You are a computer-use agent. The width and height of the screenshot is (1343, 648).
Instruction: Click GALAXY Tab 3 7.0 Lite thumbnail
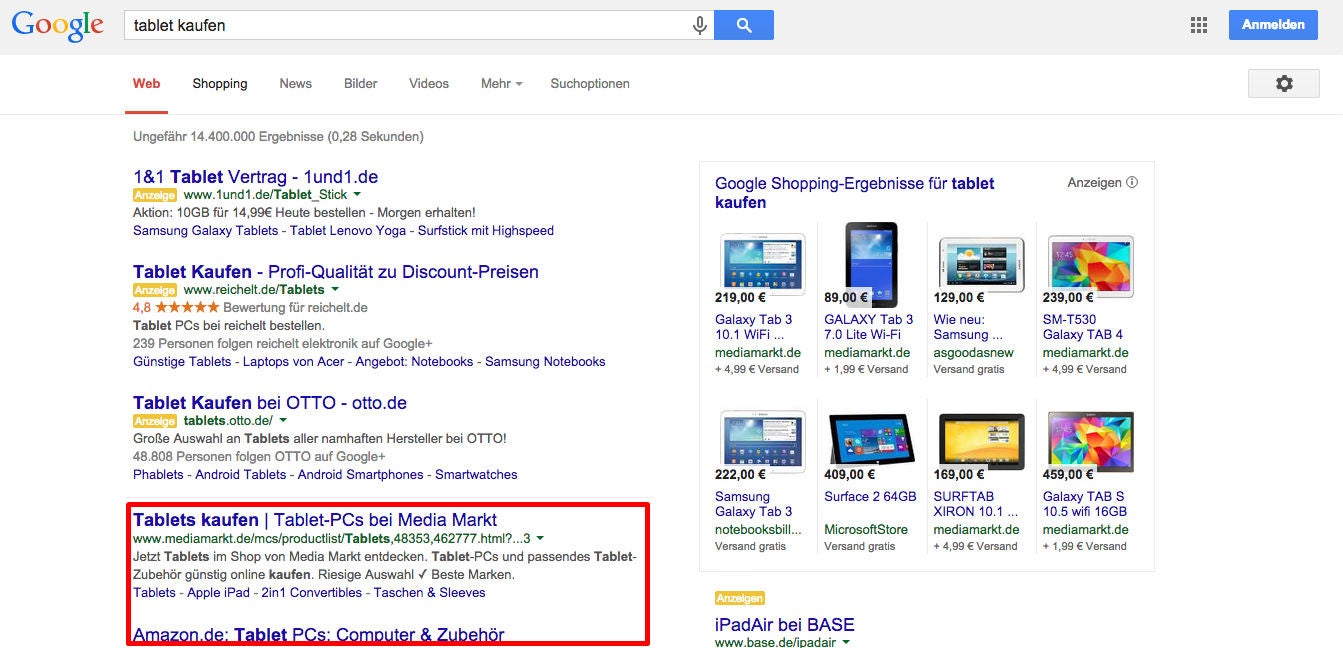871,264
